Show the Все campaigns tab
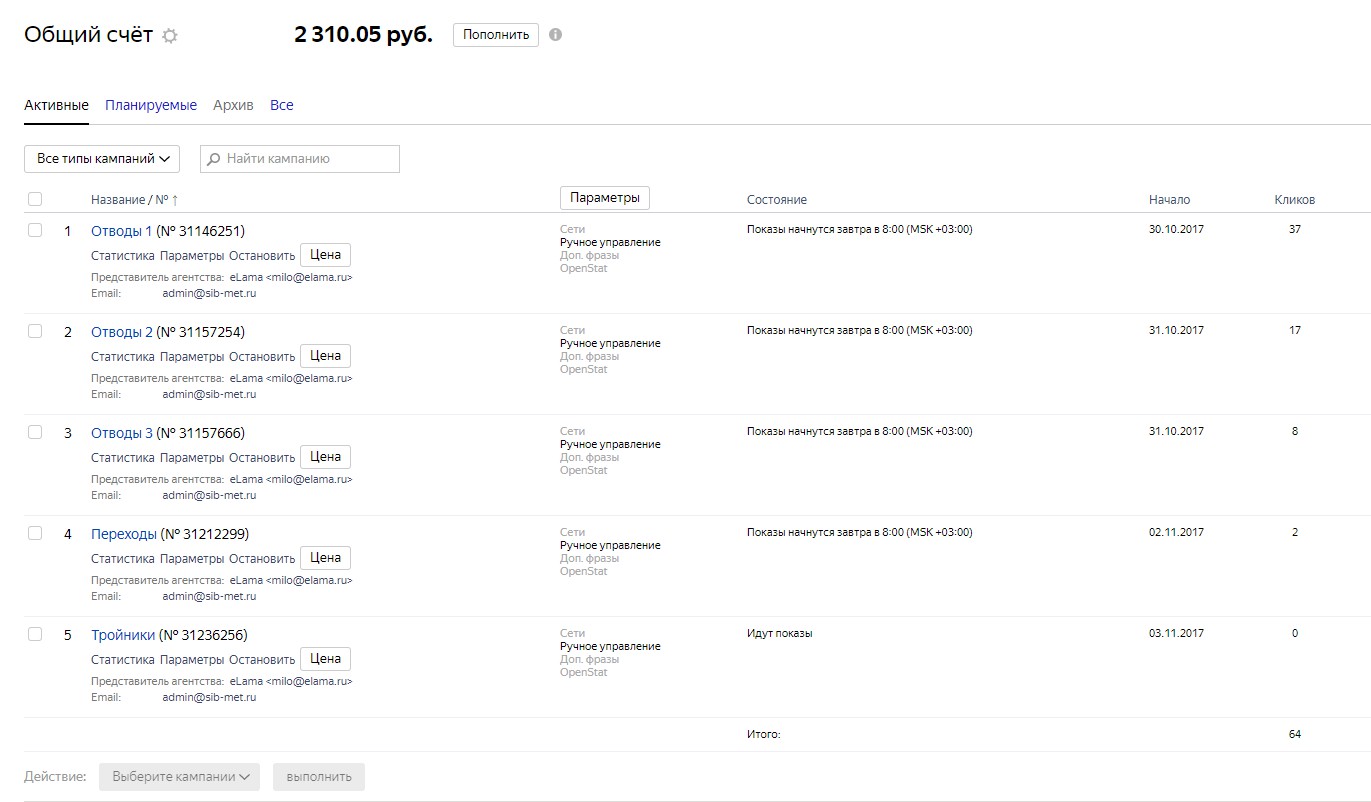 click(282, 105)
